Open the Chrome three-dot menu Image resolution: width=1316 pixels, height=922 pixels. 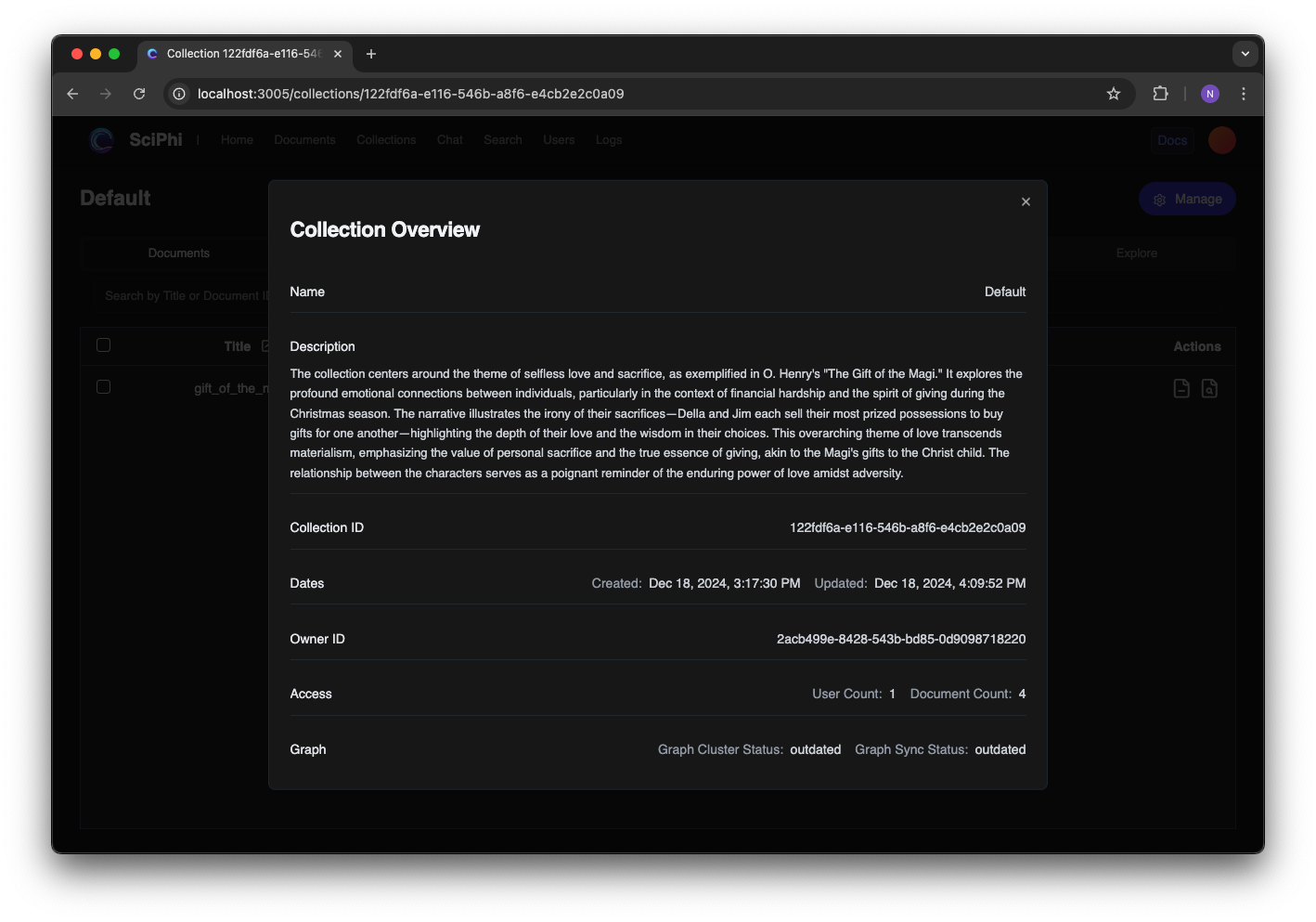(1244, 94)
